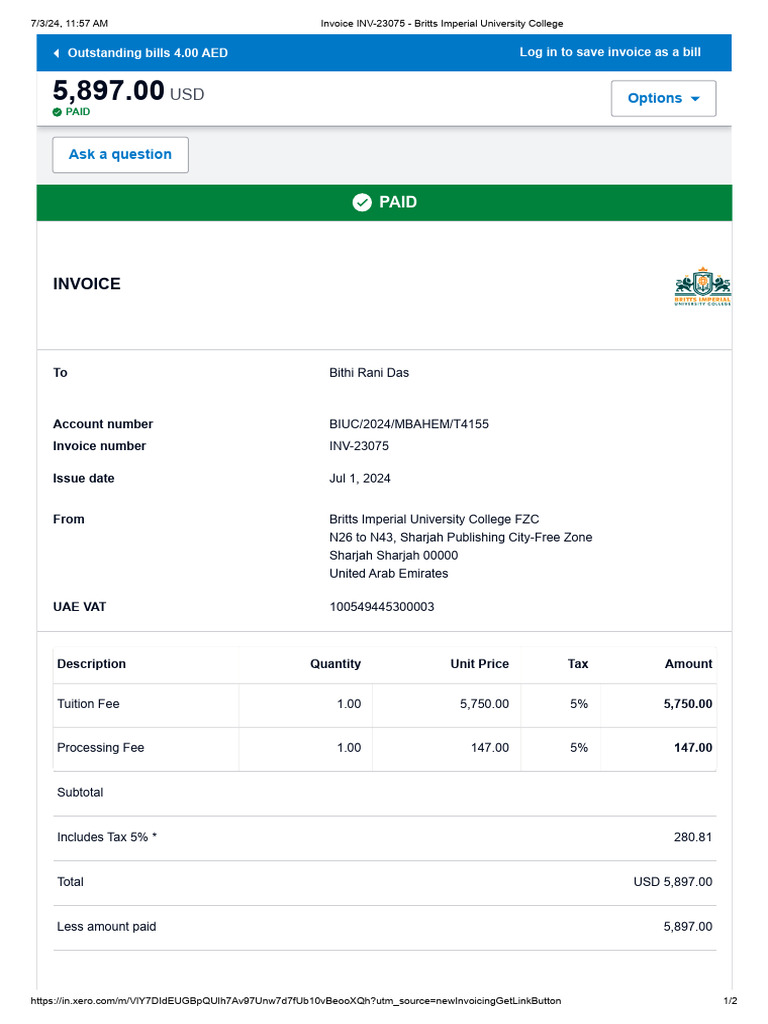Click Log in to save invoice link
Image resolution: width=768 pixels, height=1024 pixels.
[610, 52]
